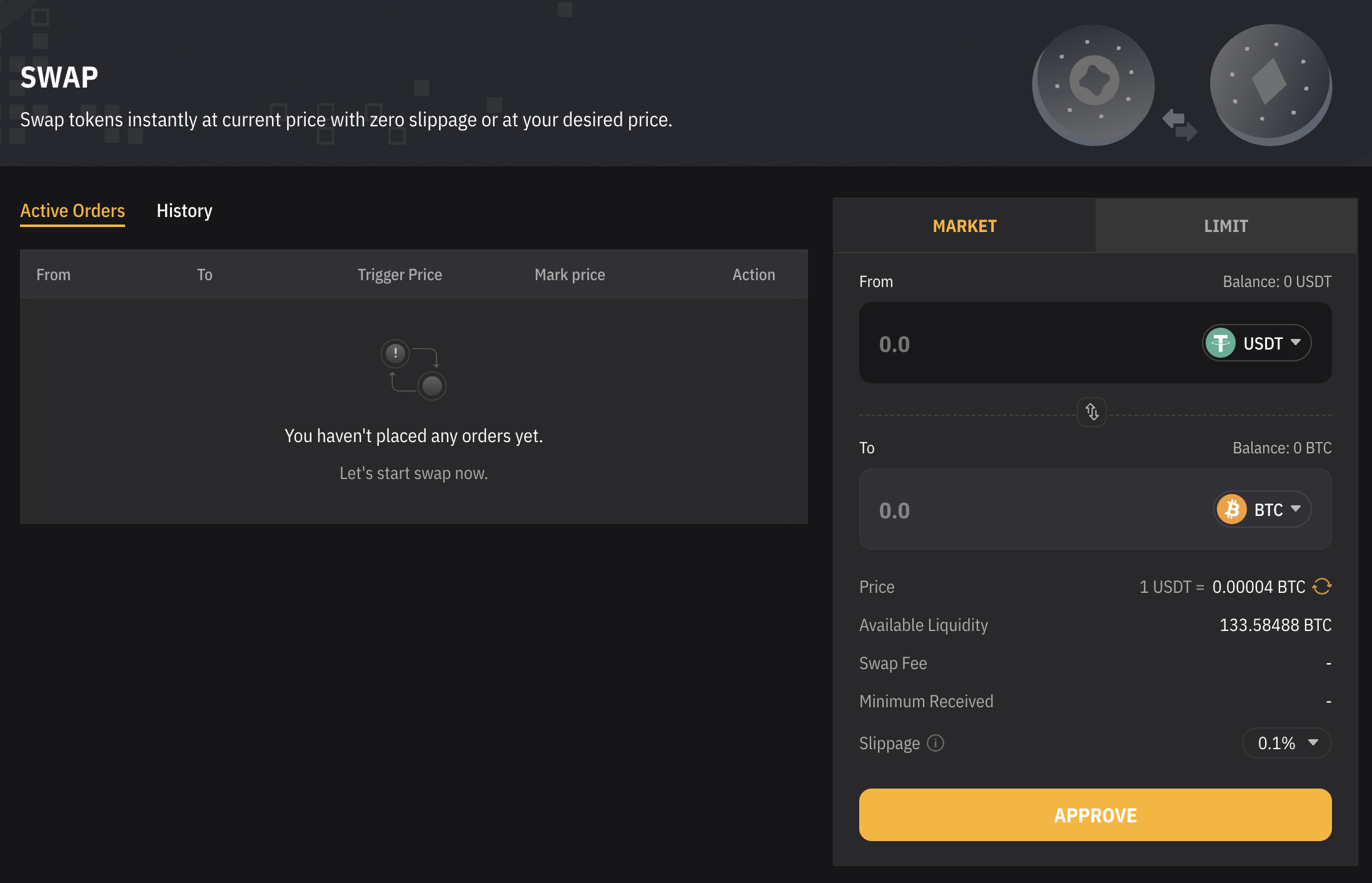1372x883 pixels.
Task: Click the SWAP page heading
Action: (59, 78)
